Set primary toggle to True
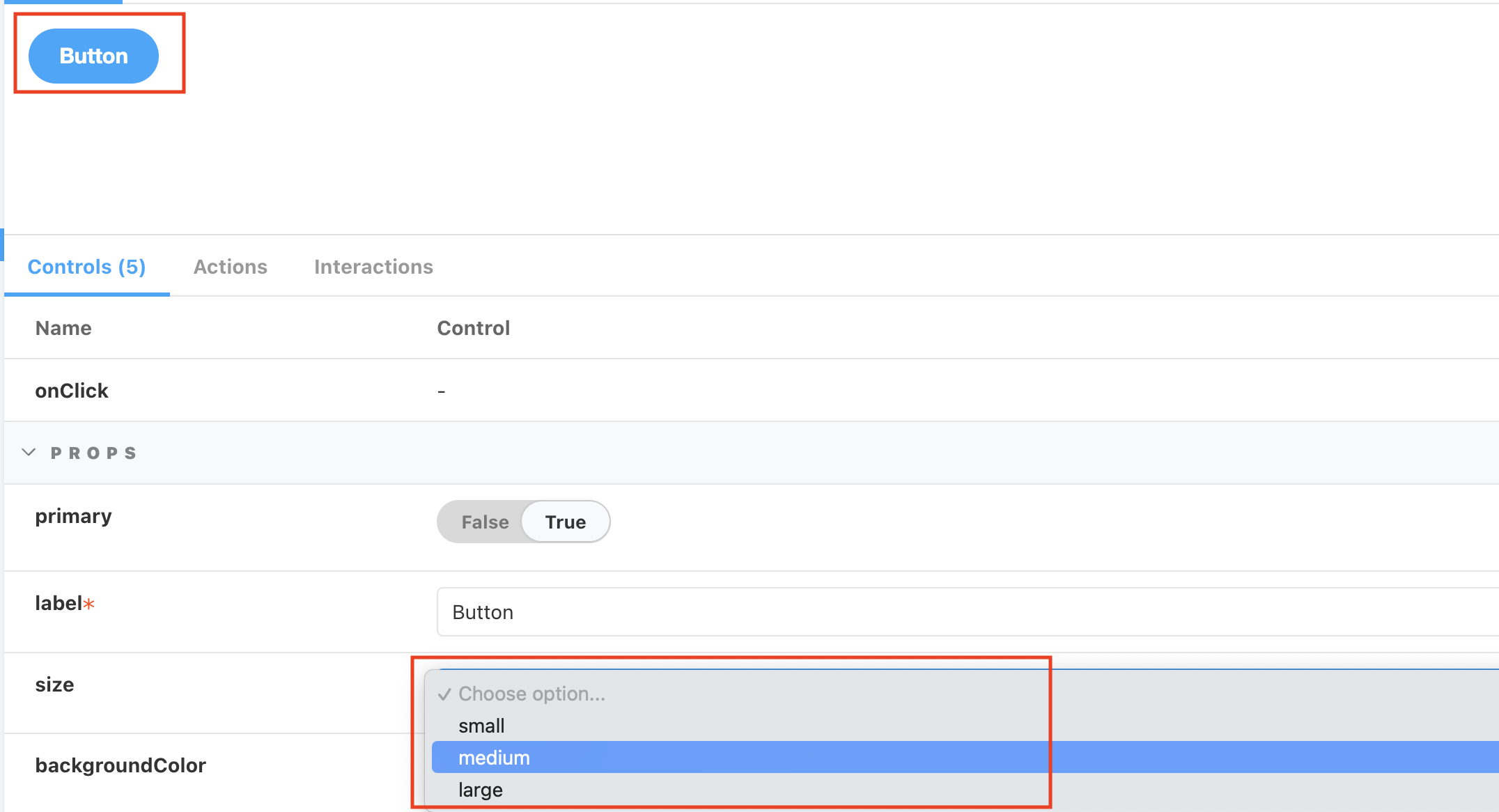 click(565, 522)
